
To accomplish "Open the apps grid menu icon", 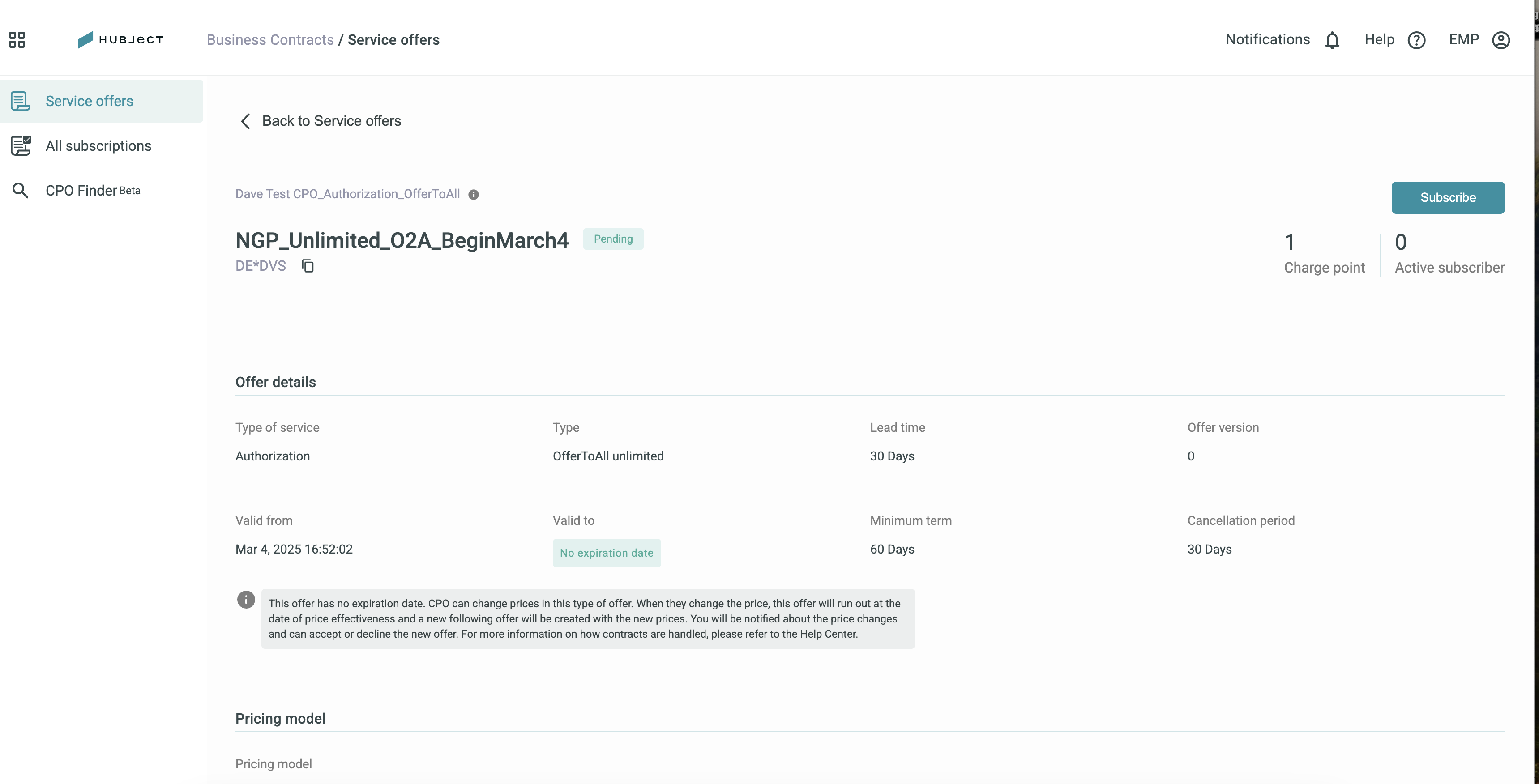I will coord(17,40).
